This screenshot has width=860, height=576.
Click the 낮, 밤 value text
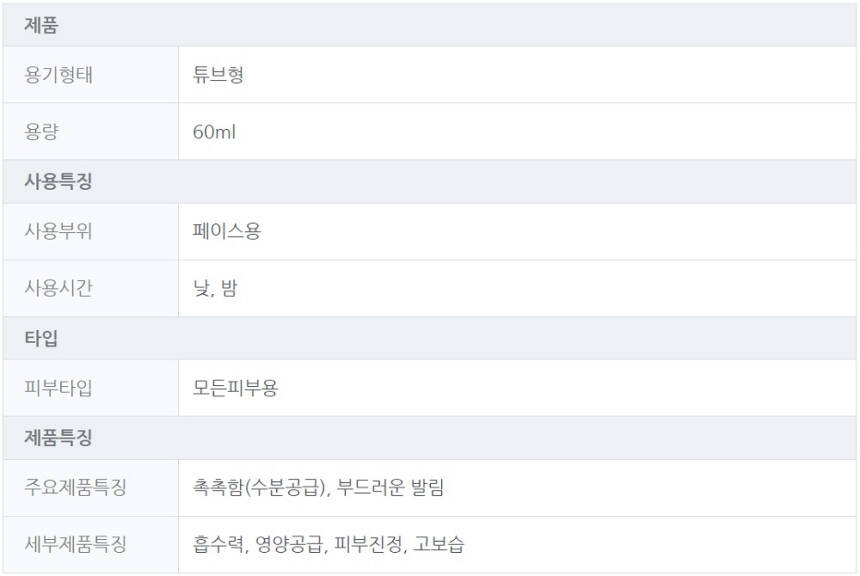point(215,289)
